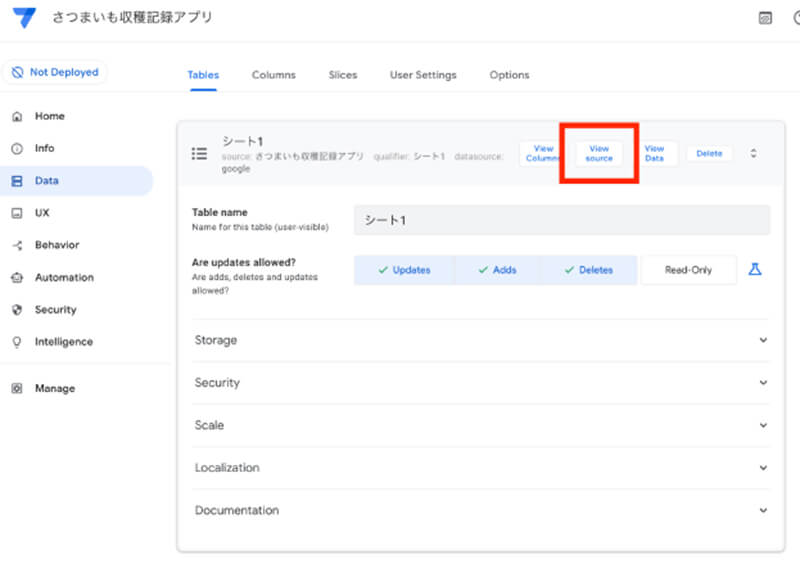Toggle the Updates permission option

click(x=404, y=270)
